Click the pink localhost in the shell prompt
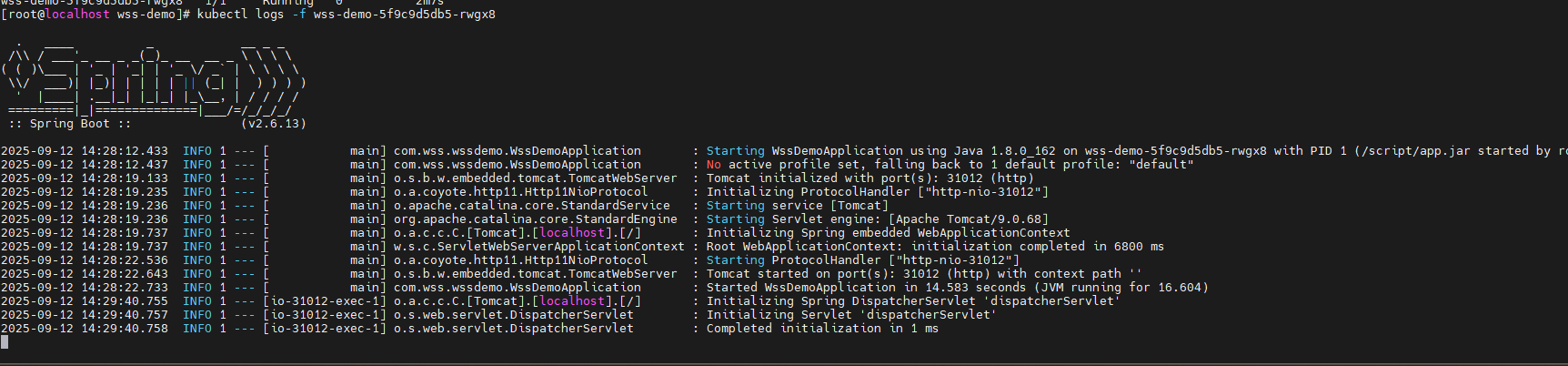This screenshot has height=366, width=1568. 77,15
